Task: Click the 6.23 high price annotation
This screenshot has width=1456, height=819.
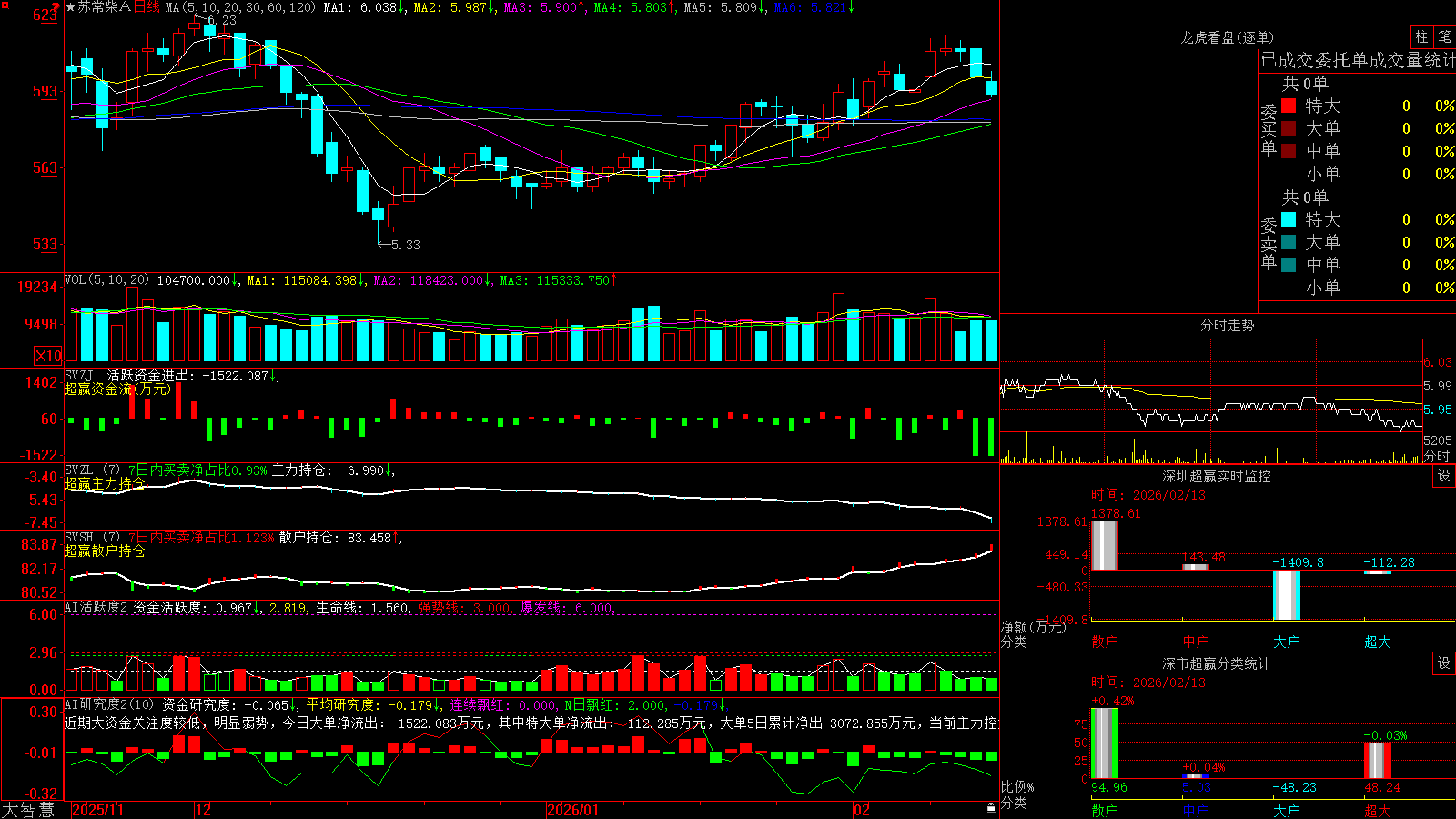Action: click(x=221, y=20)
